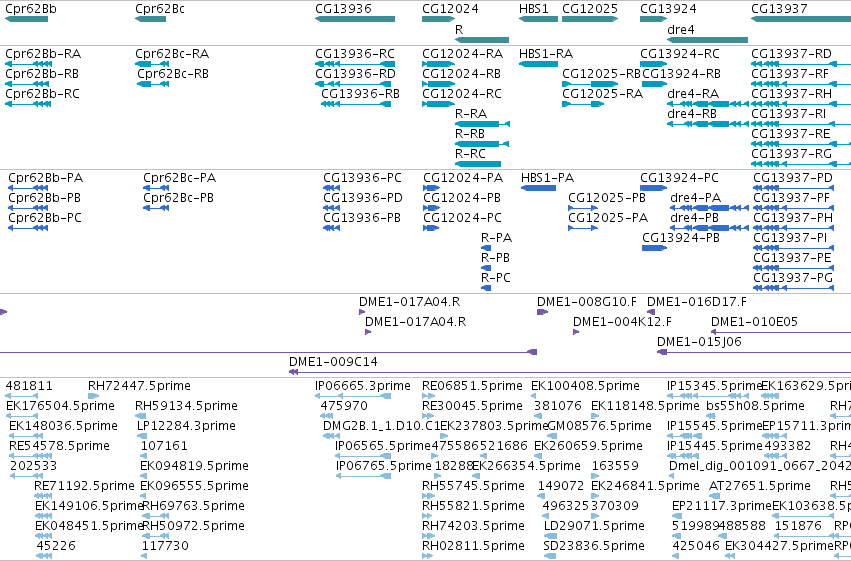
Task: Open EST IP06665.3prime
Action: [x=363, y=386]
